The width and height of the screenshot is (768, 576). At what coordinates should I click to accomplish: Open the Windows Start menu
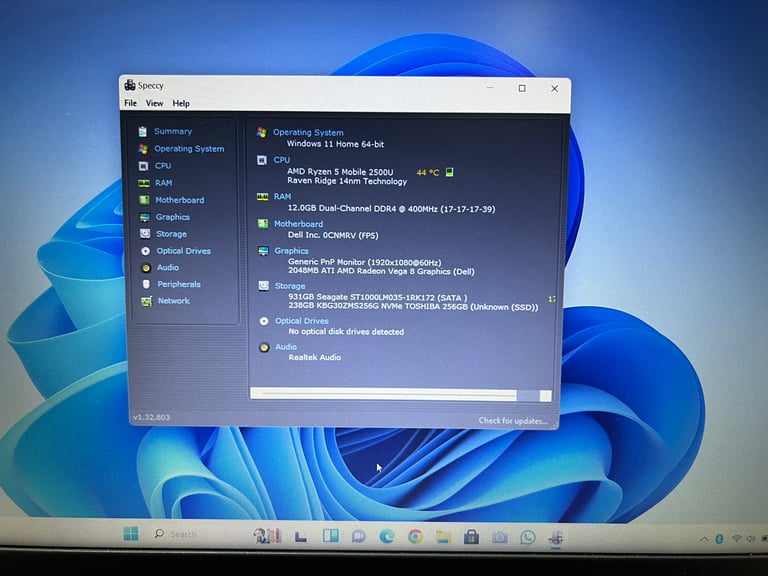[x=131, y=534]
